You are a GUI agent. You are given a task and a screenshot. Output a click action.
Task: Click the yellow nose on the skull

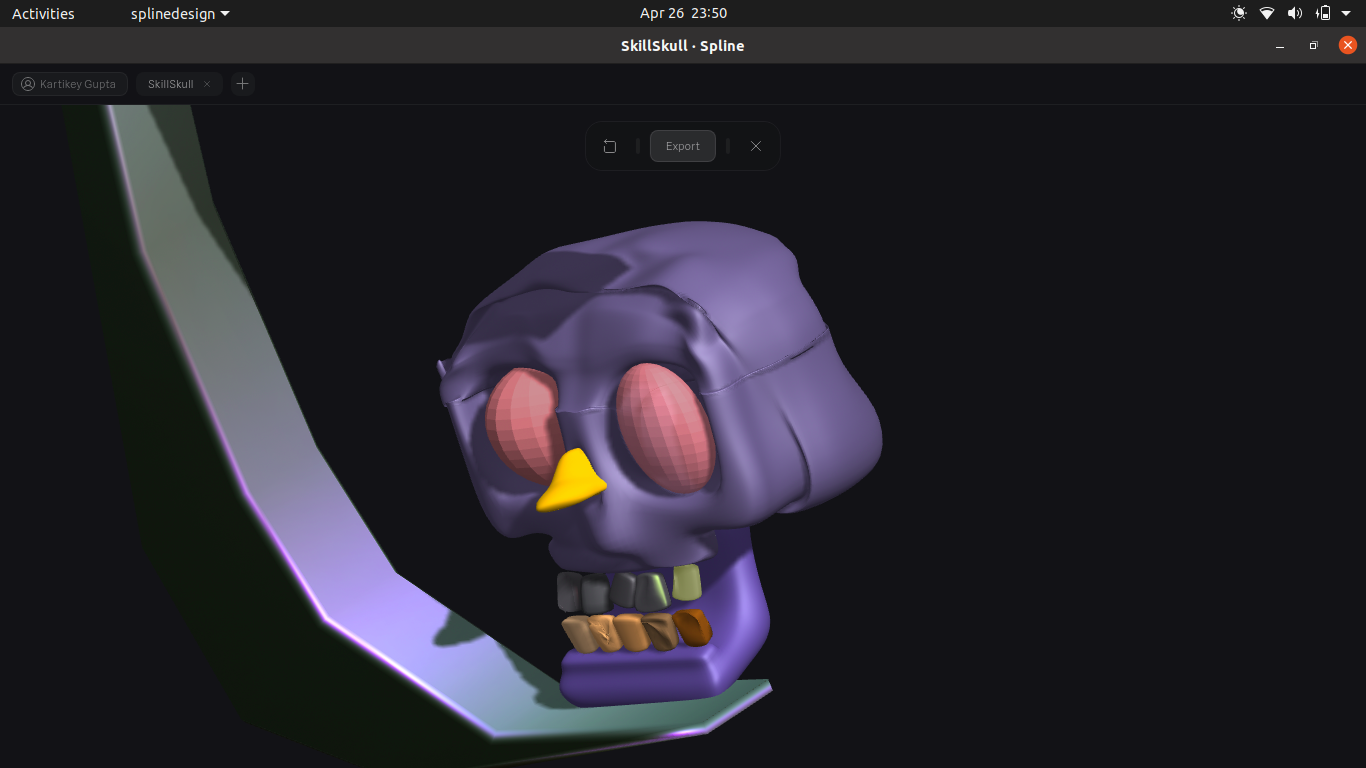tap(572, 483)
